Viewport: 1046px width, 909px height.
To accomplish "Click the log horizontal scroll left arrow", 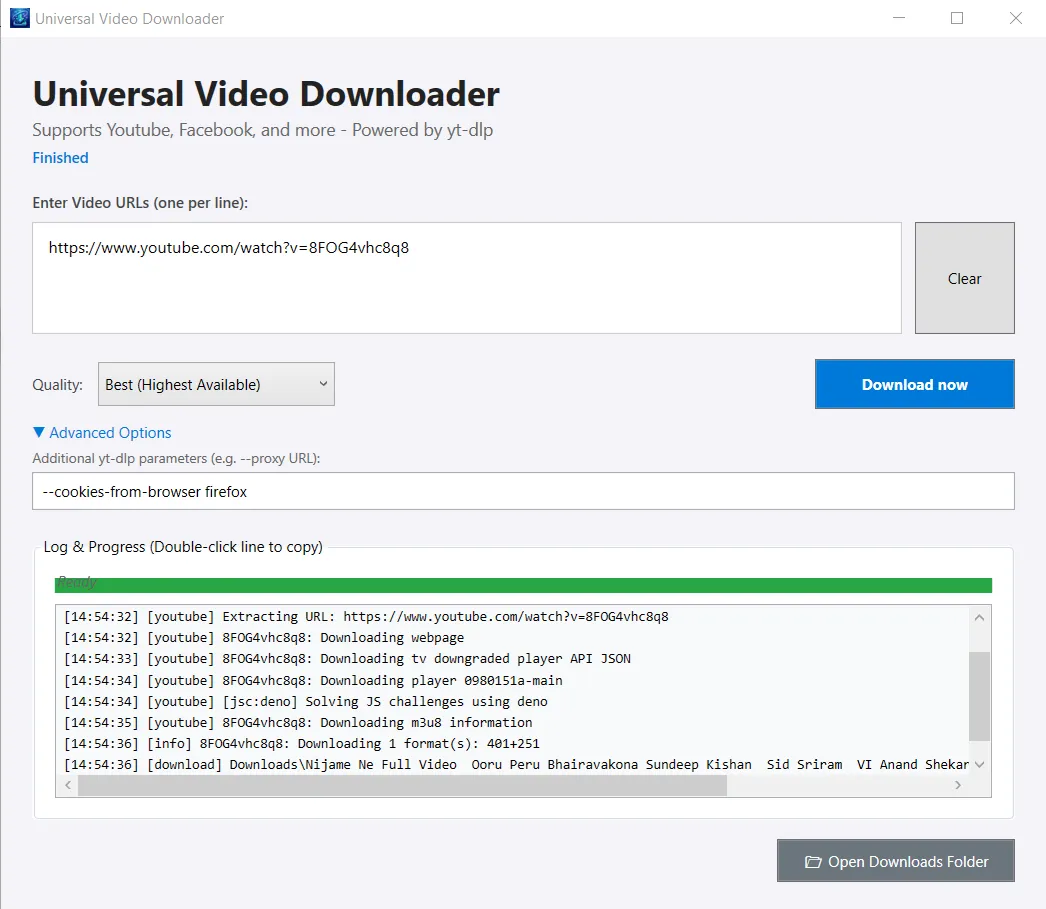I will [x=68, y=785].
